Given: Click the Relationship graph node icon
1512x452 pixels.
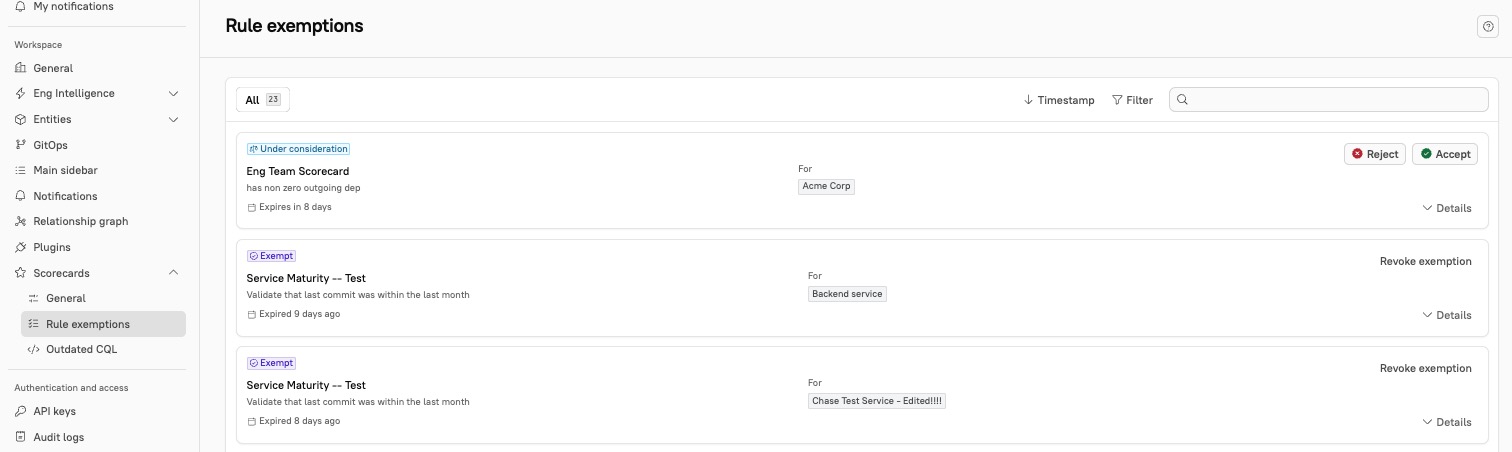Looking at the screenshot, I should click(20, 221).
